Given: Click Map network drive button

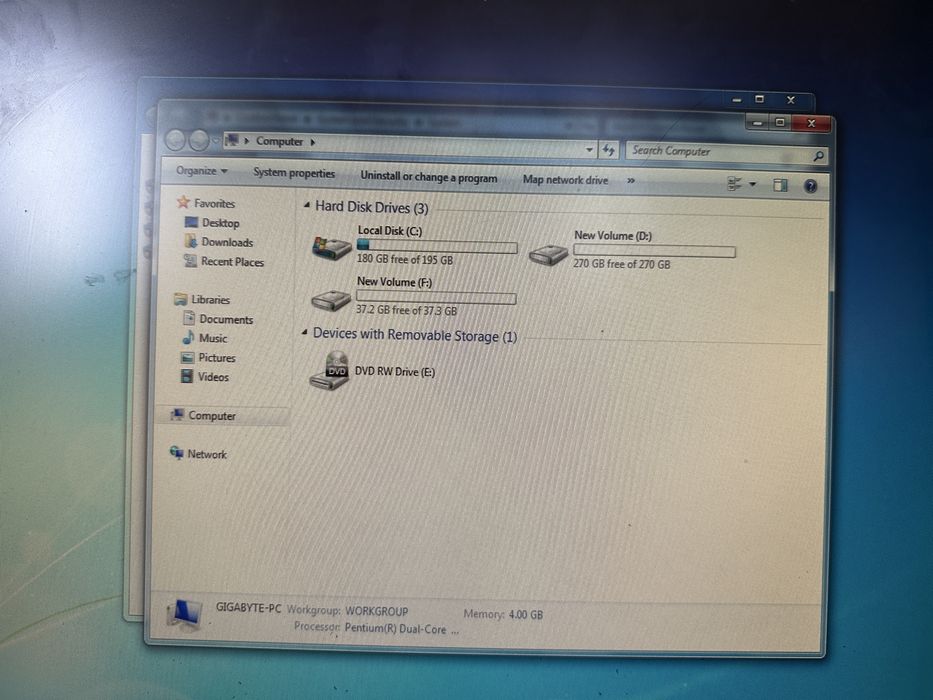Looking at the screenshot, I should coord(565,179).
